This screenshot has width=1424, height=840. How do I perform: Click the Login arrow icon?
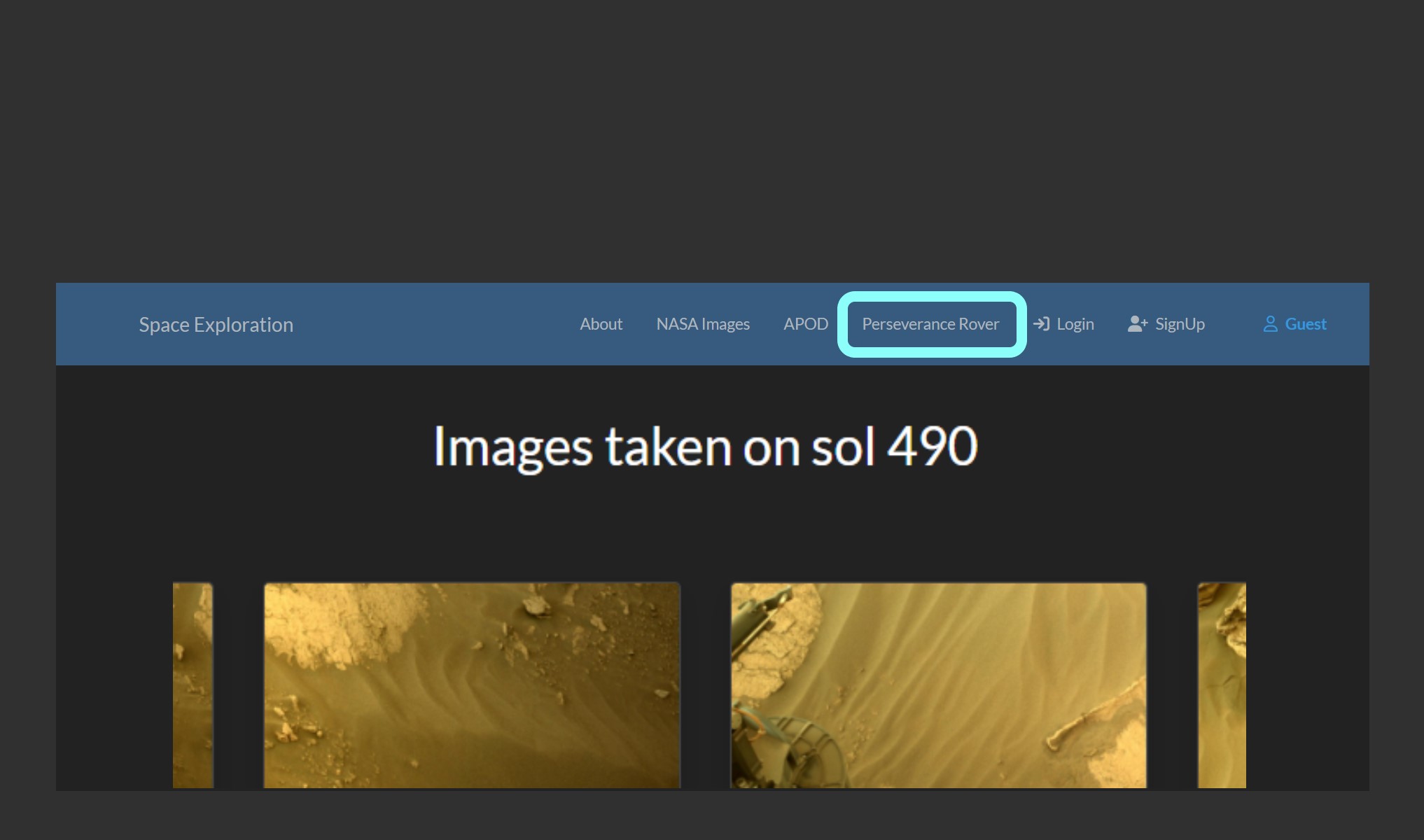coord(1041,324)
